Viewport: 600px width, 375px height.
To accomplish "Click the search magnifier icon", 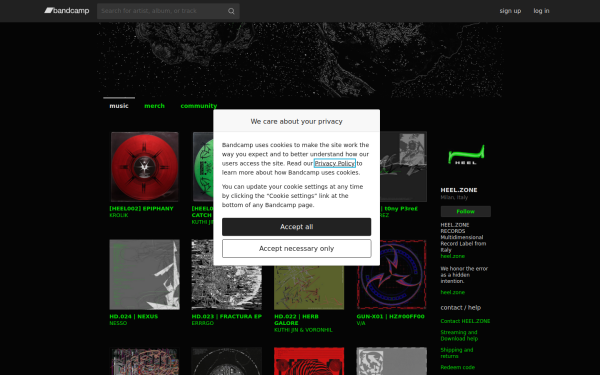I will (x=231, y=11).
